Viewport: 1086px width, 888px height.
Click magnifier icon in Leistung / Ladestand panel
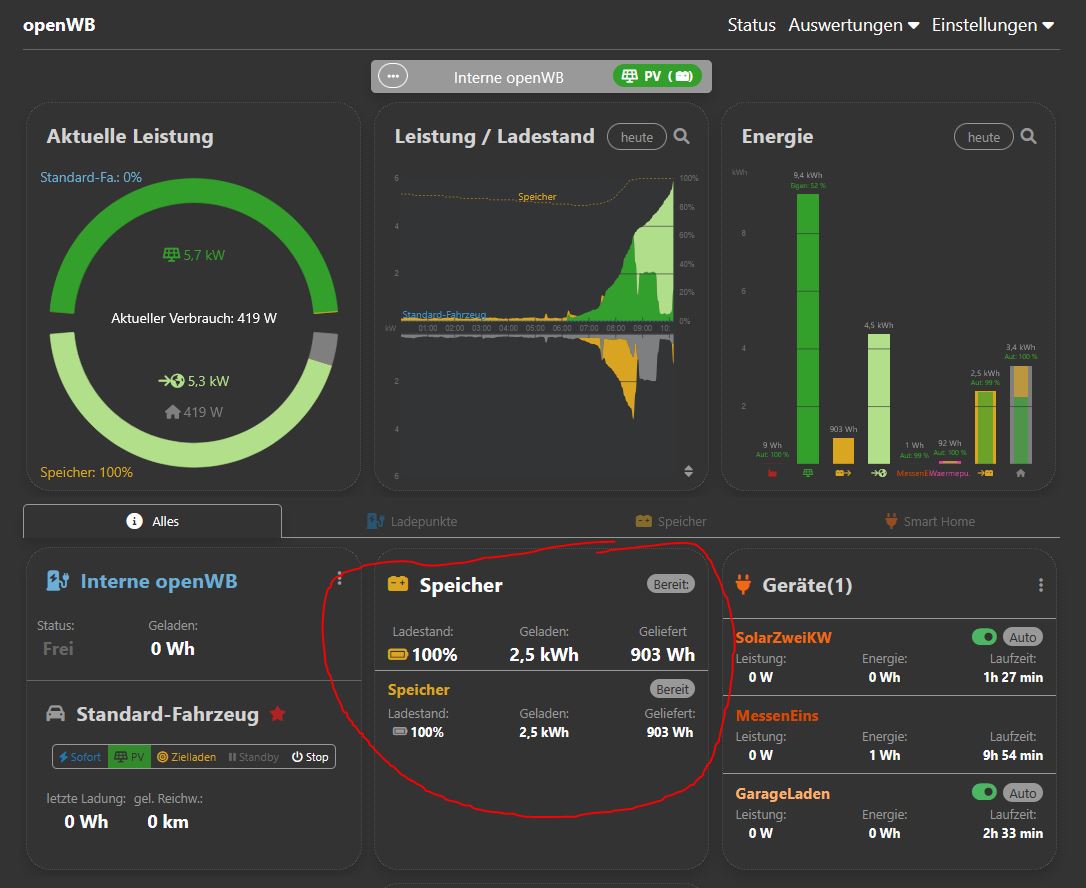(x=681, y=137)
